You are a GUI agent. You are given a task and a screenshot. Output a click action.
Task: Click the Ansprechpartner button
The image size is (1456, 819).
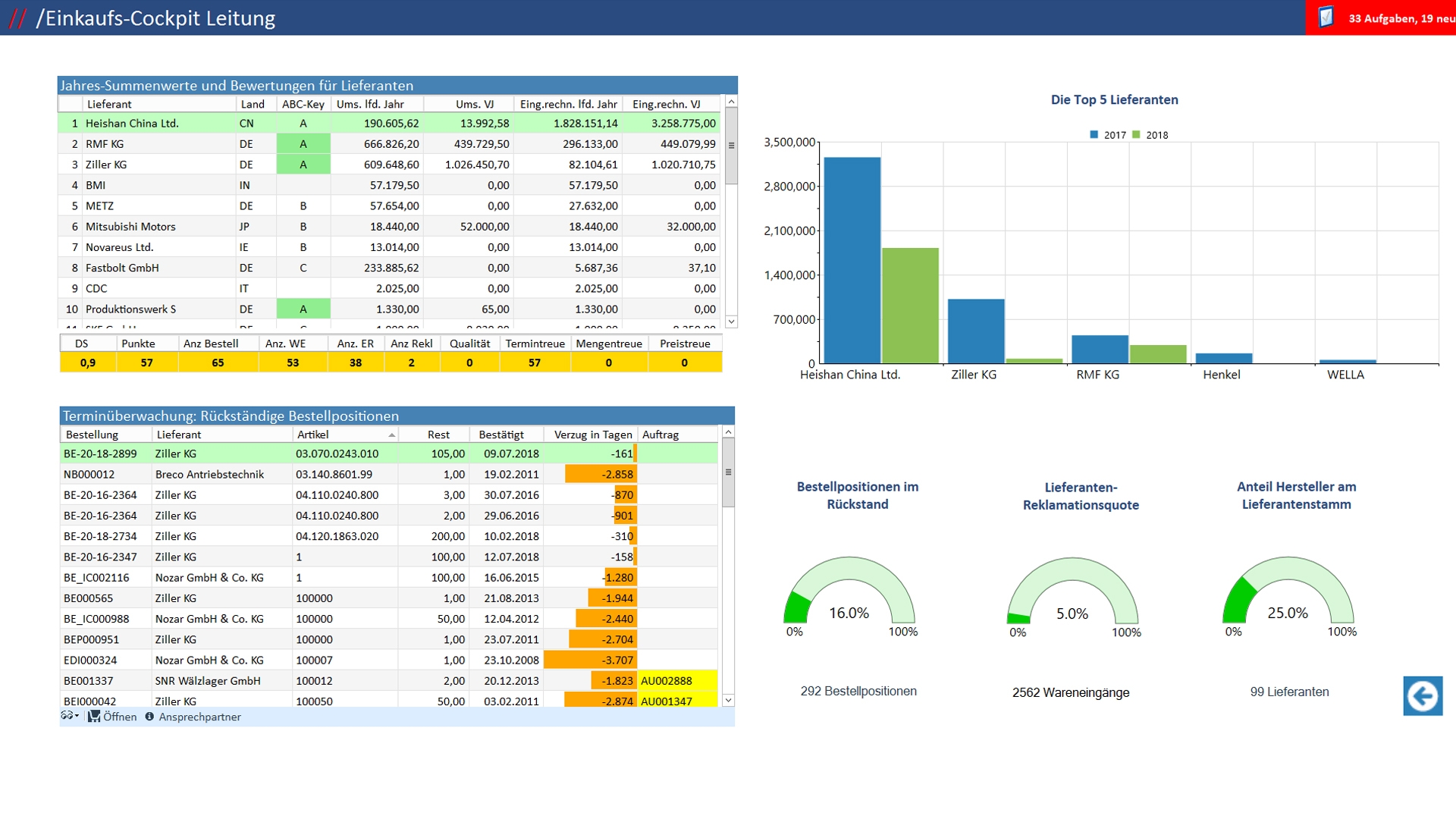click(199, 717)
